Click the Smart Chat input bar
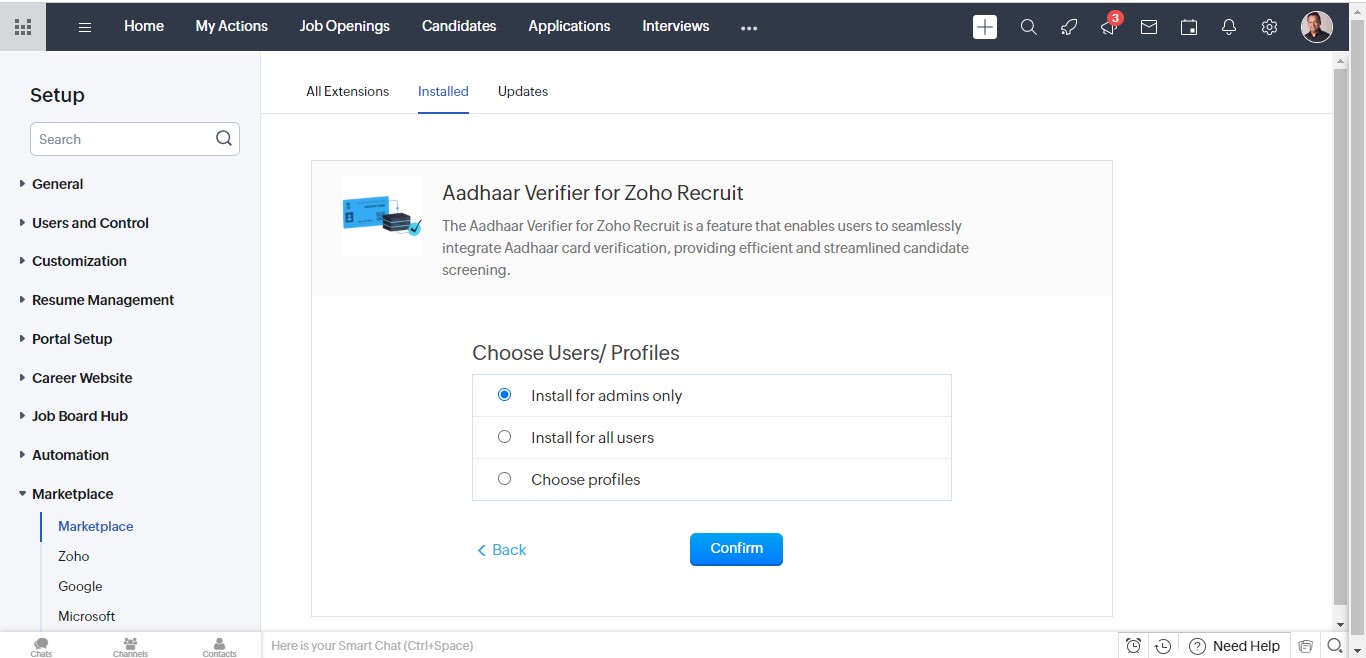This screenshot has height=658, width=1366. 690,646
